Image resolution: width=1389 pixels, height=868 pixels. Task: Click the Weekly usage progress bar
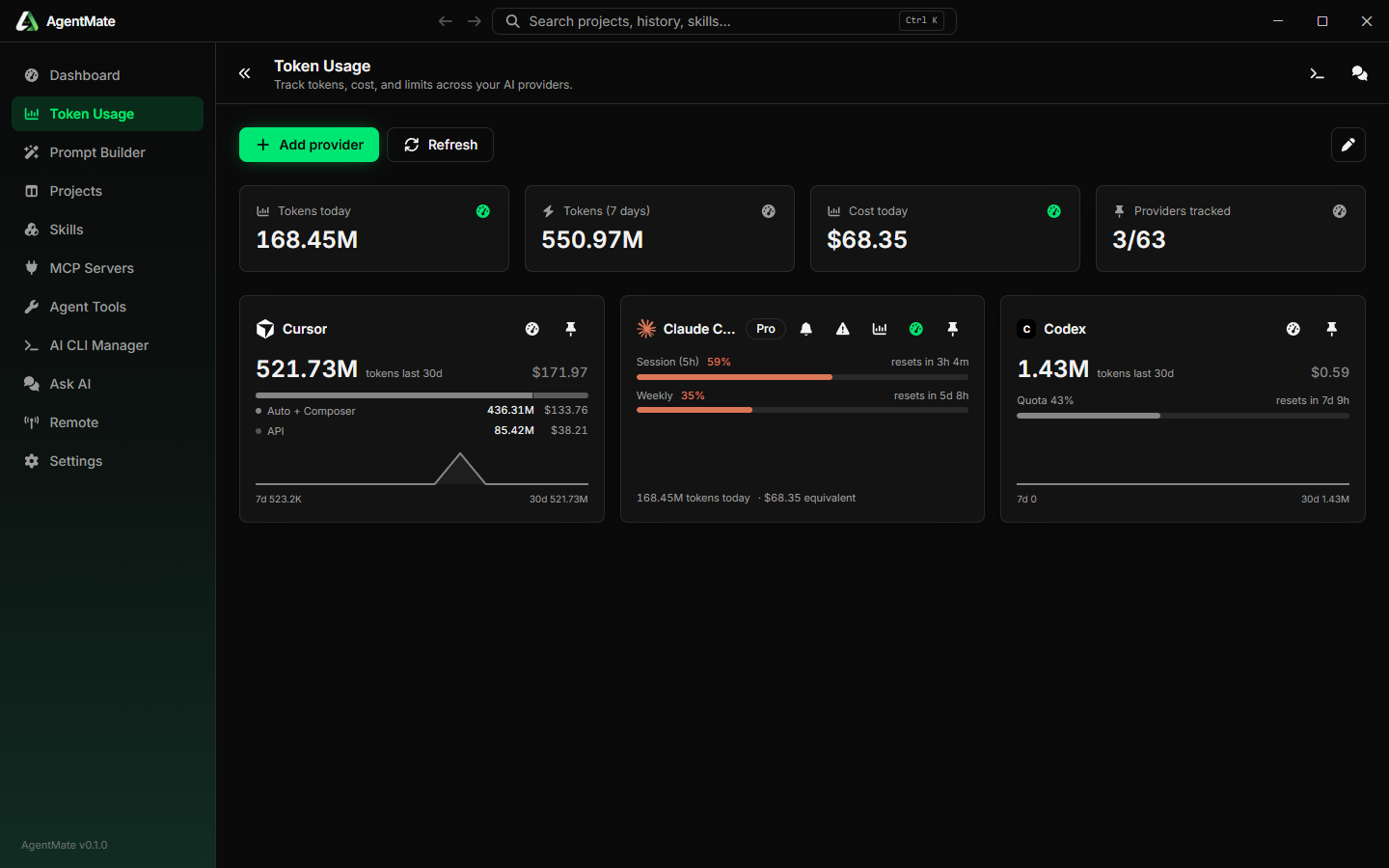(803, 410)
